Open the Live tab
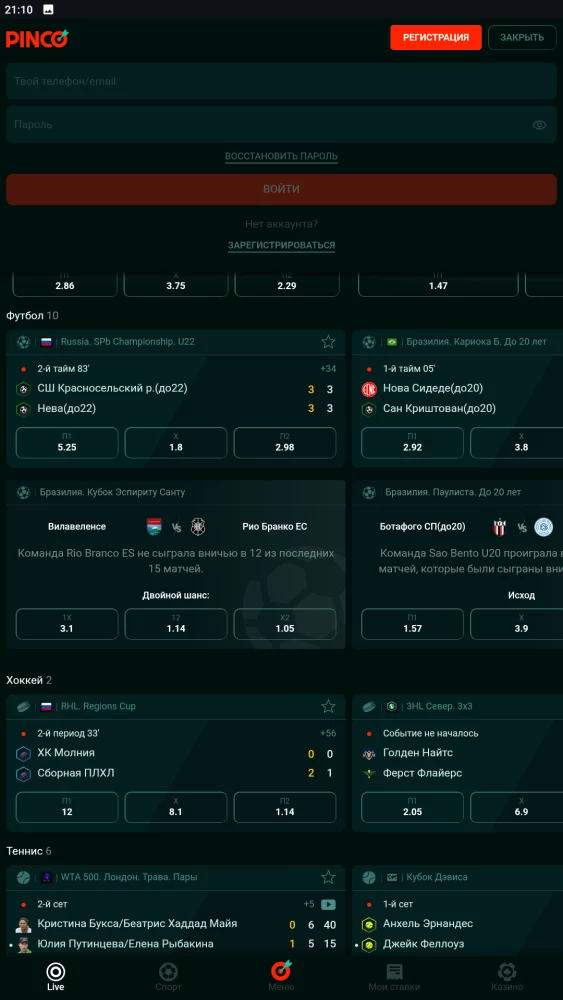This screenshot has width=563, height=1000. (x=55, y=976)
